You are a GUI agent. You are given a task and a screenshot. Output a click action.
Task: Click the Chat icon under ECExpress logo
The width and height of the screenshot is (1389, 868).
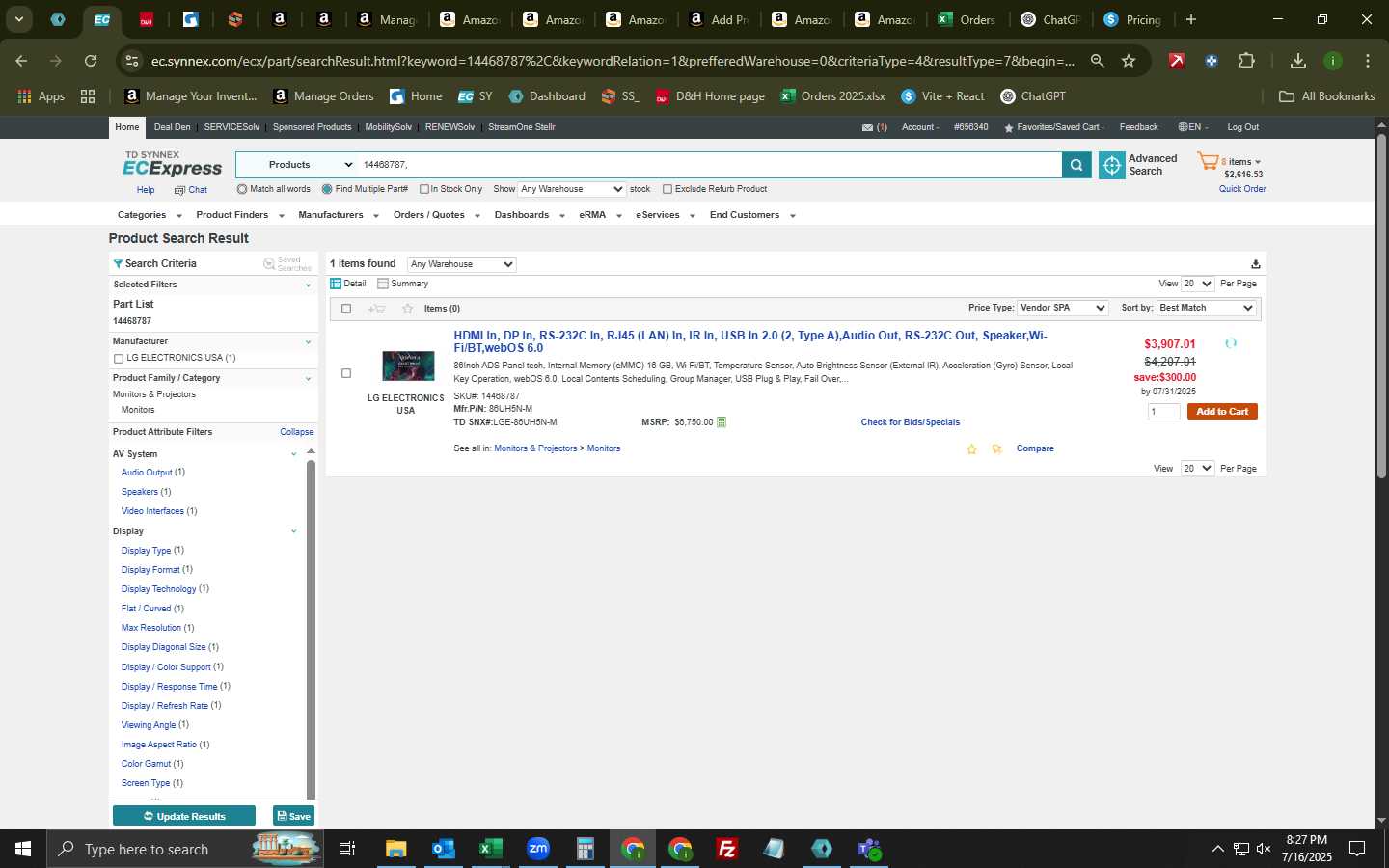tap(179, 191)
